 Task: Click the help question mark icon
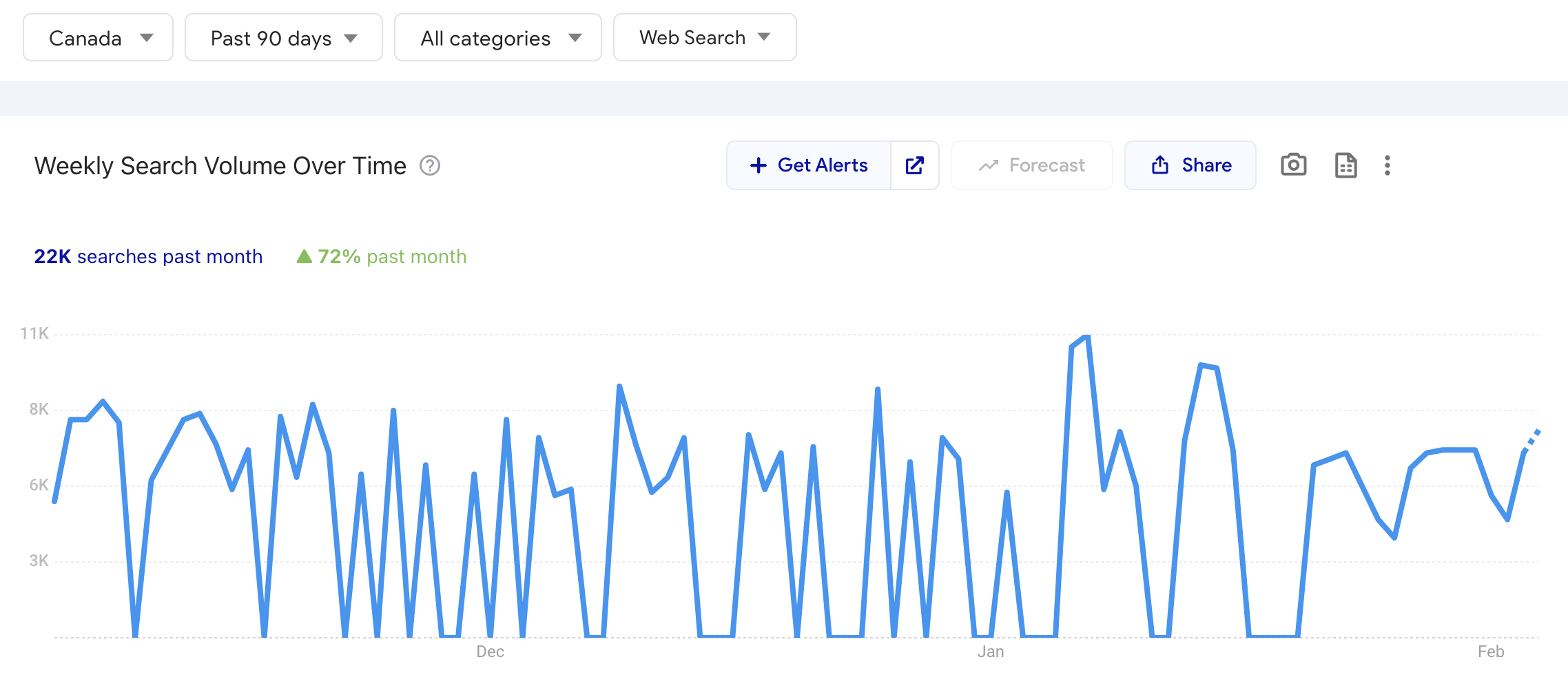430,166
